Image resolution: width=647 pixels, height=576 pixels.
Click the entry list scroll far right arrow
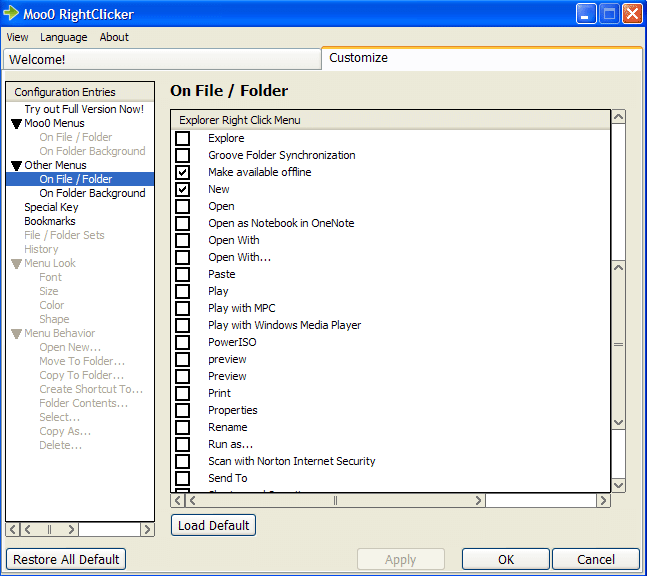(x=603, y=500)
